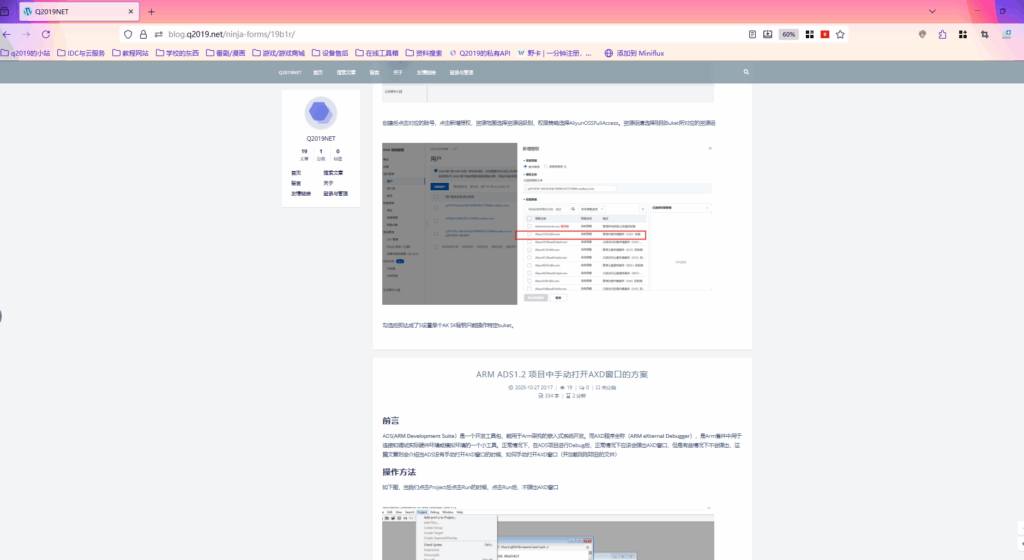Image resolution: width=1024 pixels, height=560 pixels.
Task: Open the 番剧/漫画 bookmark folder
Action: click(x=225, y=53)
